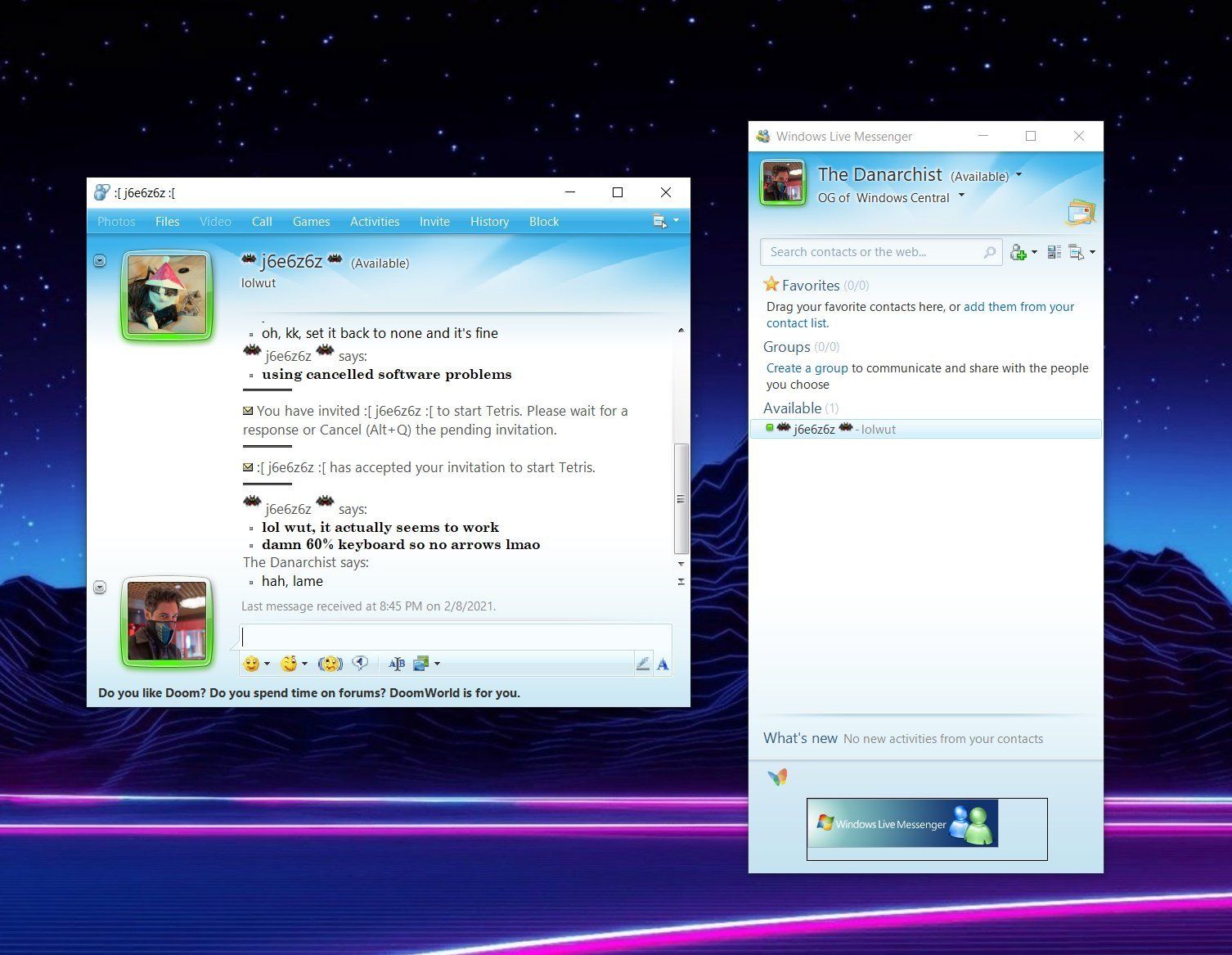Click the photo sharing icon beside The Danarchist
The height and width of the screenshot is (955, 1232).
pos(1081,210)
